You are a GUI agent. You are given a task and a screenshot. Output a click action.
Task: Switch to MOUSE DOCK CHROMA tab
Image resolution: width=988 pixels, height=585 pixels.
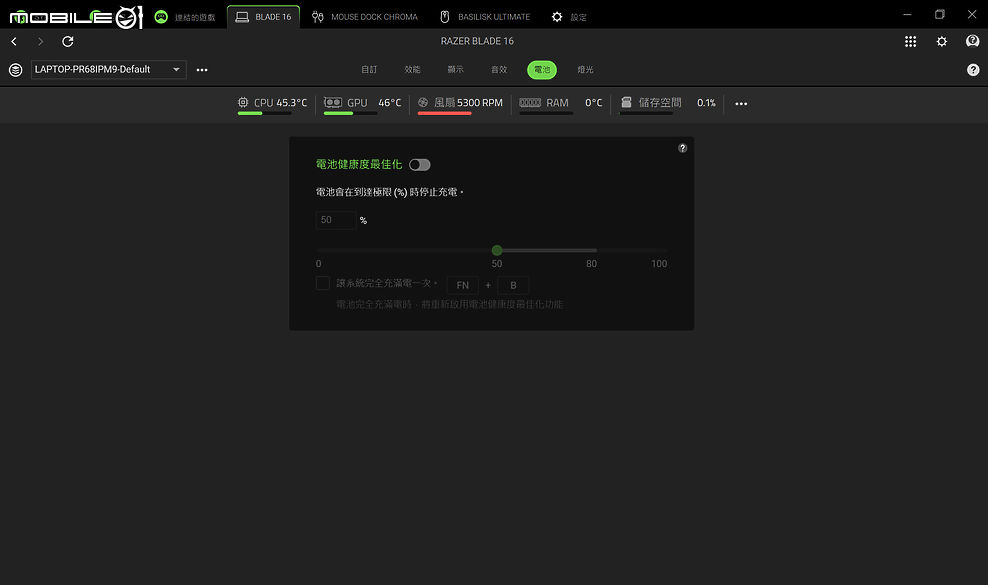(365, 17)
